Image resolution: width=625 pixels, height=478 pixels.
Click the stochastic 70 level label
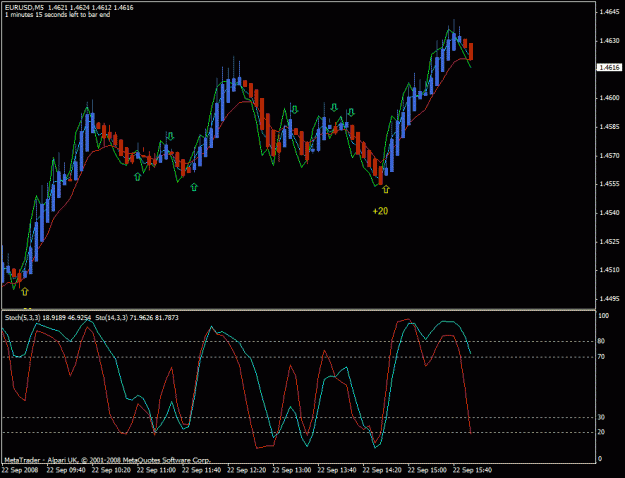601,357
